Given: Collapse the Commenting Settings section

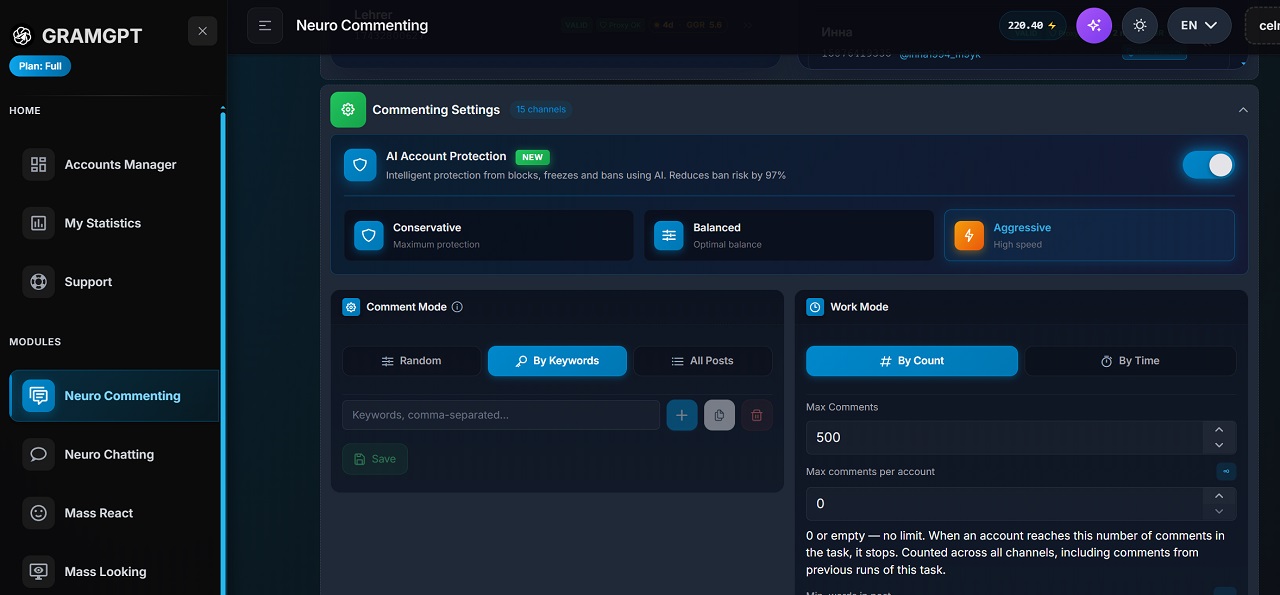Looking at the screenshot, I should tap(1243, 110).
